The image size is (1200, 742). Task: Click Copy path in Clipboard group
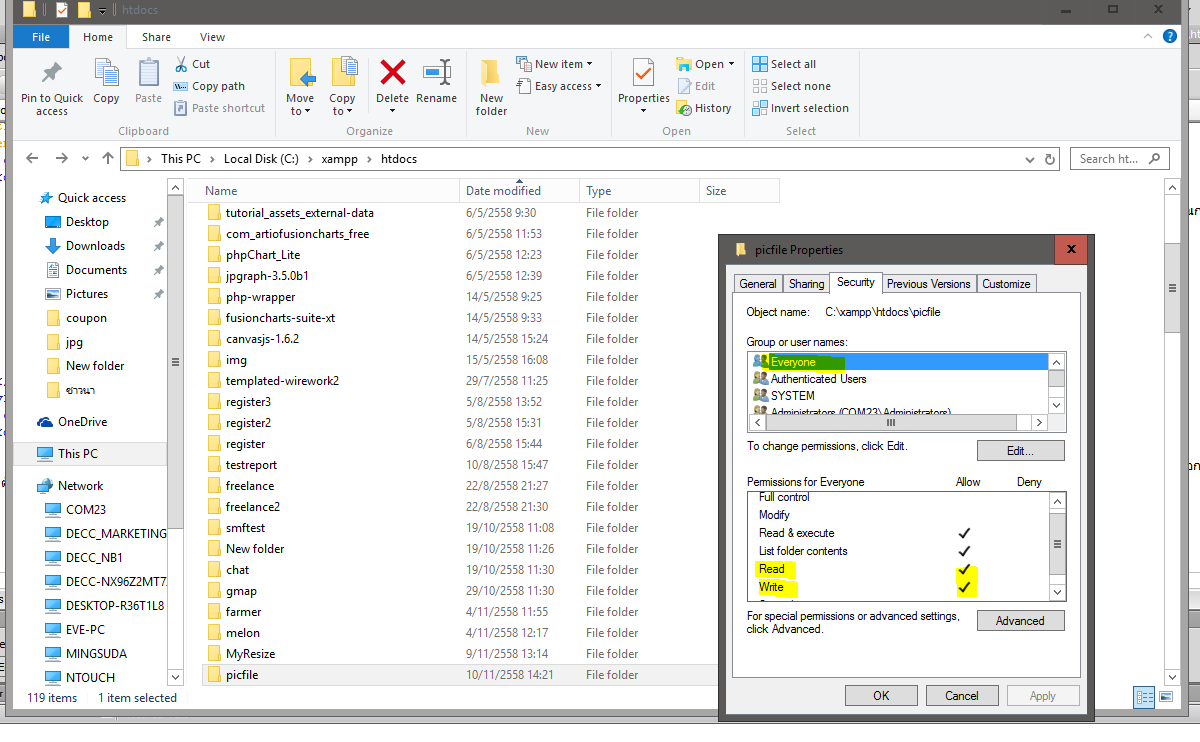(x=209, y=86)
